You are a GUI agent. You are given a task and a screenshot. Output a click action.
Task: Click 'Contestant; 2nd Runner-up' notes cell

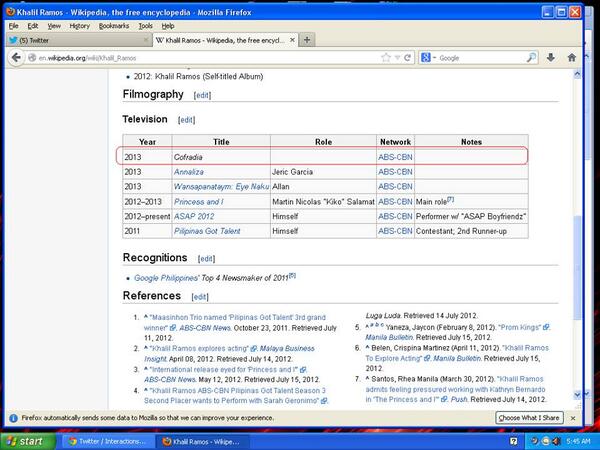point(471,231)
